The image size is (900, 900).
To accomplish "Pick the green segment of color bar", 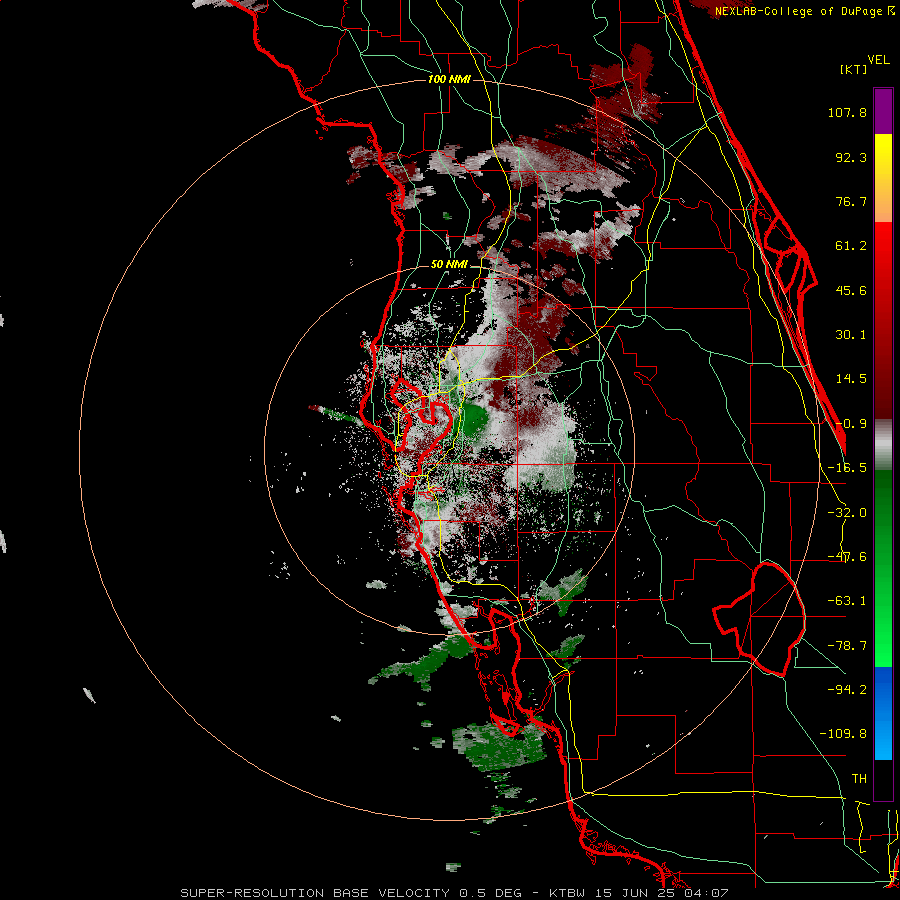I will point(883,568).
